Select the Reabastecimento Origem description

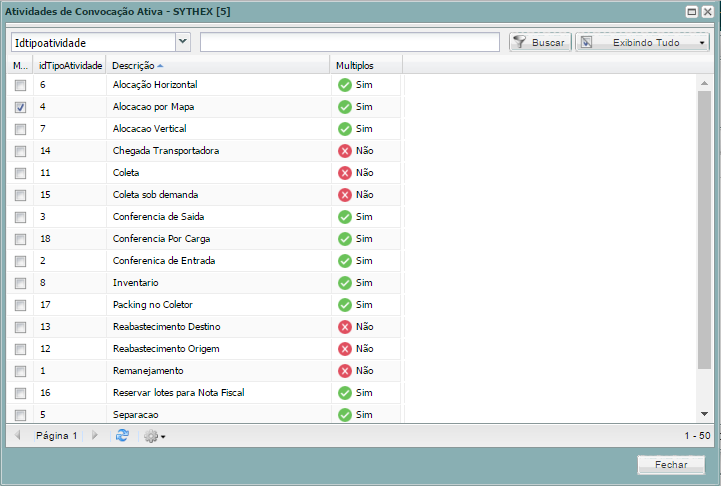(166, 349)
